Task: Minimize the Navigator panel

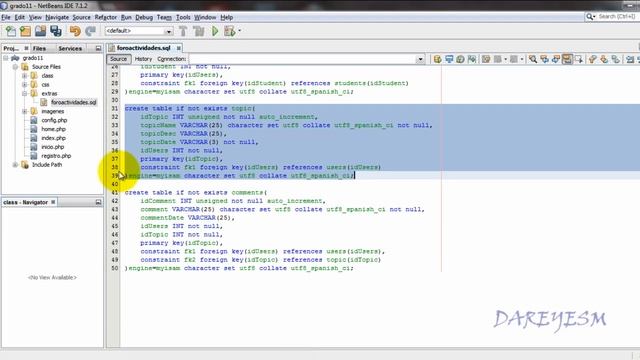Action: click(98, 202)
